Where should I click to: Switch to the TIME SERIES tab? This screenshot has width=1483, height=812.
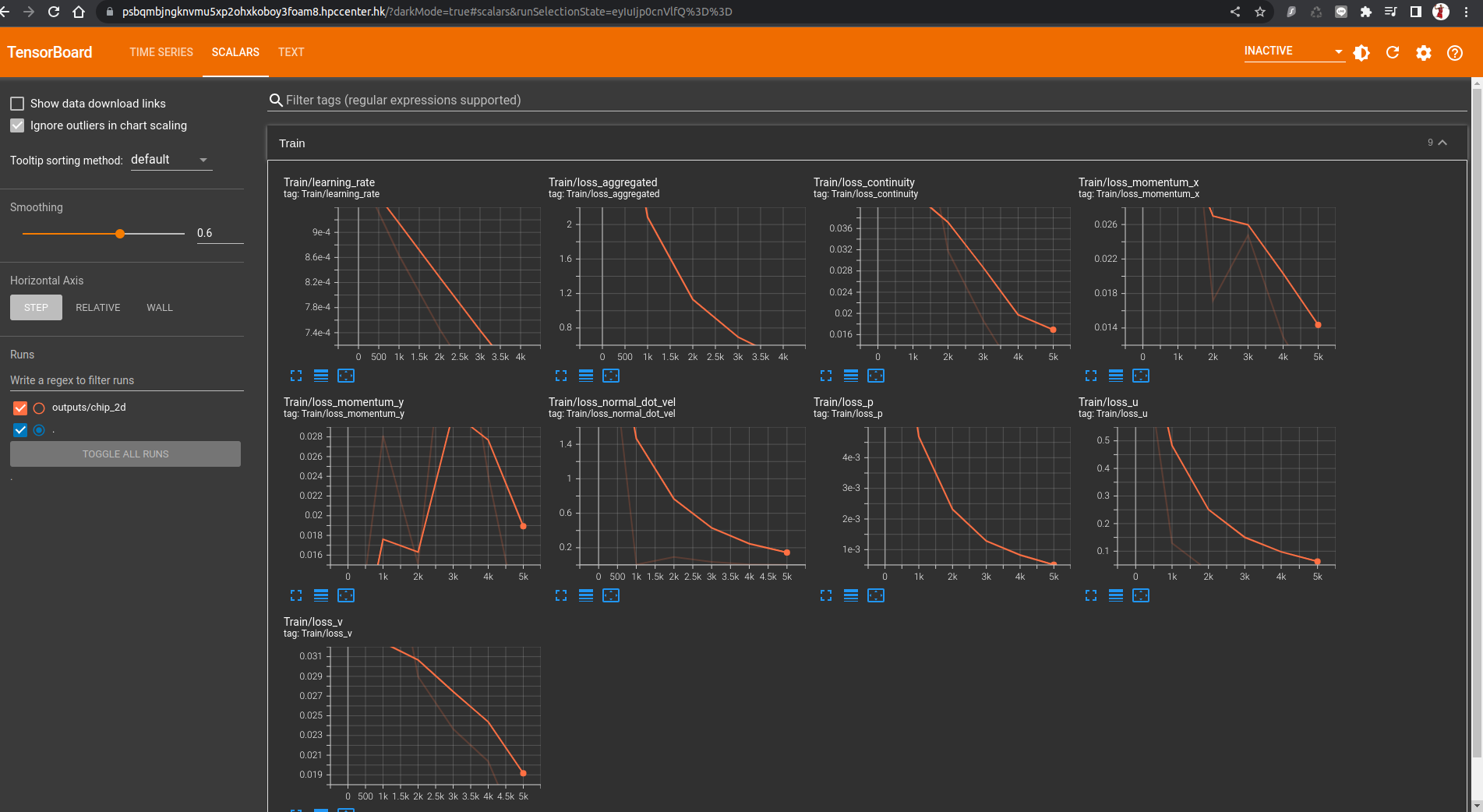[161, 52]
